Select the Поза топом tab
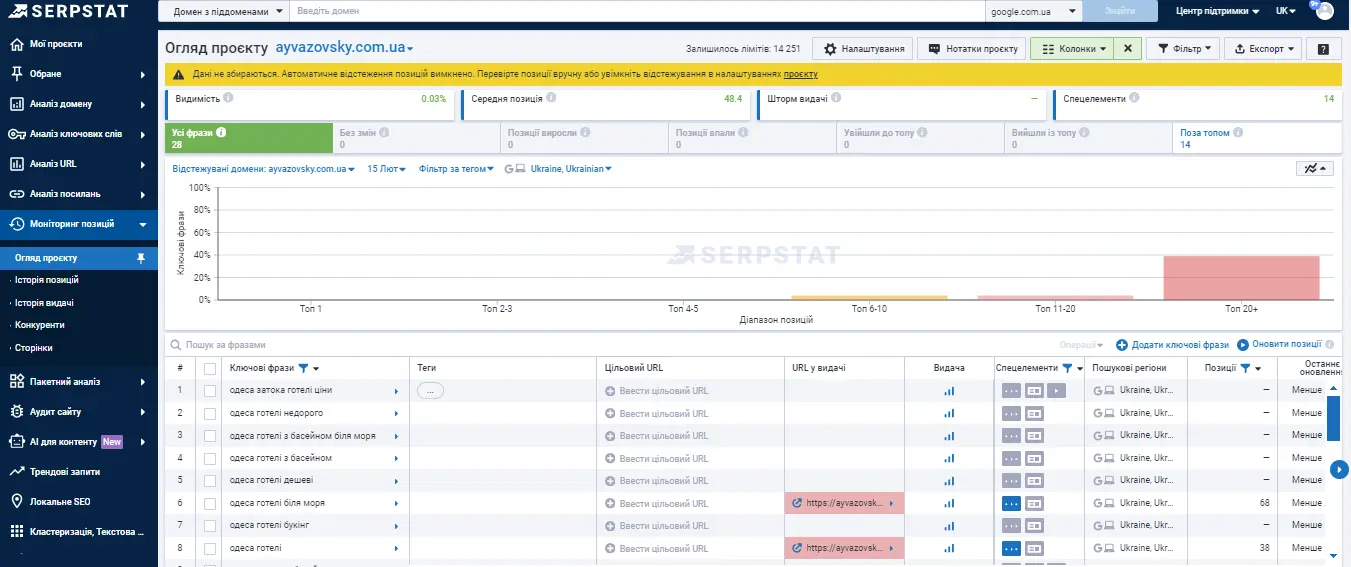Screen dimensions: 1351x567 [1257, 138]
